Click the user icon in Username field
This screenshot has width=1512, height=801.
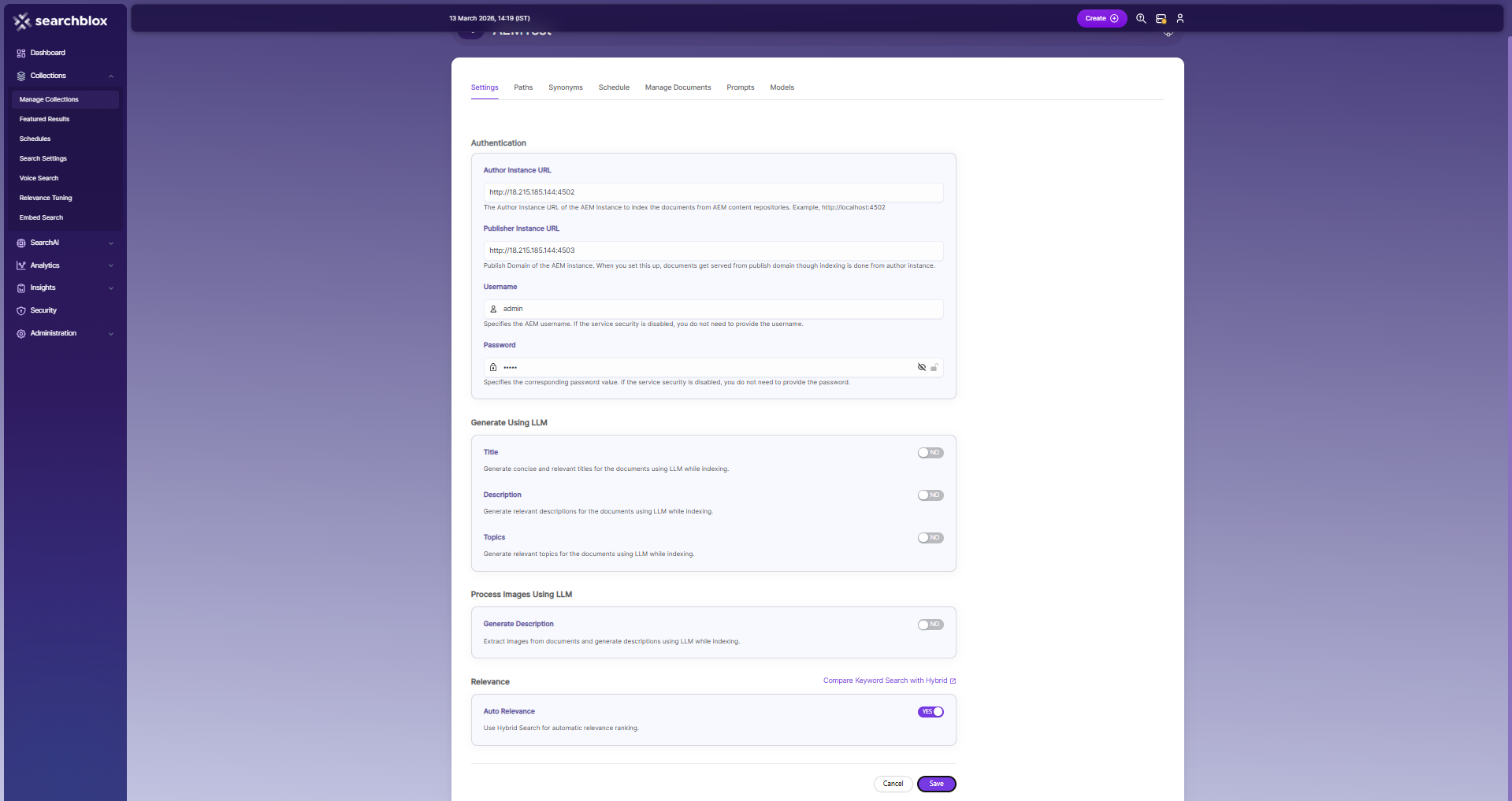click(493, 310)
